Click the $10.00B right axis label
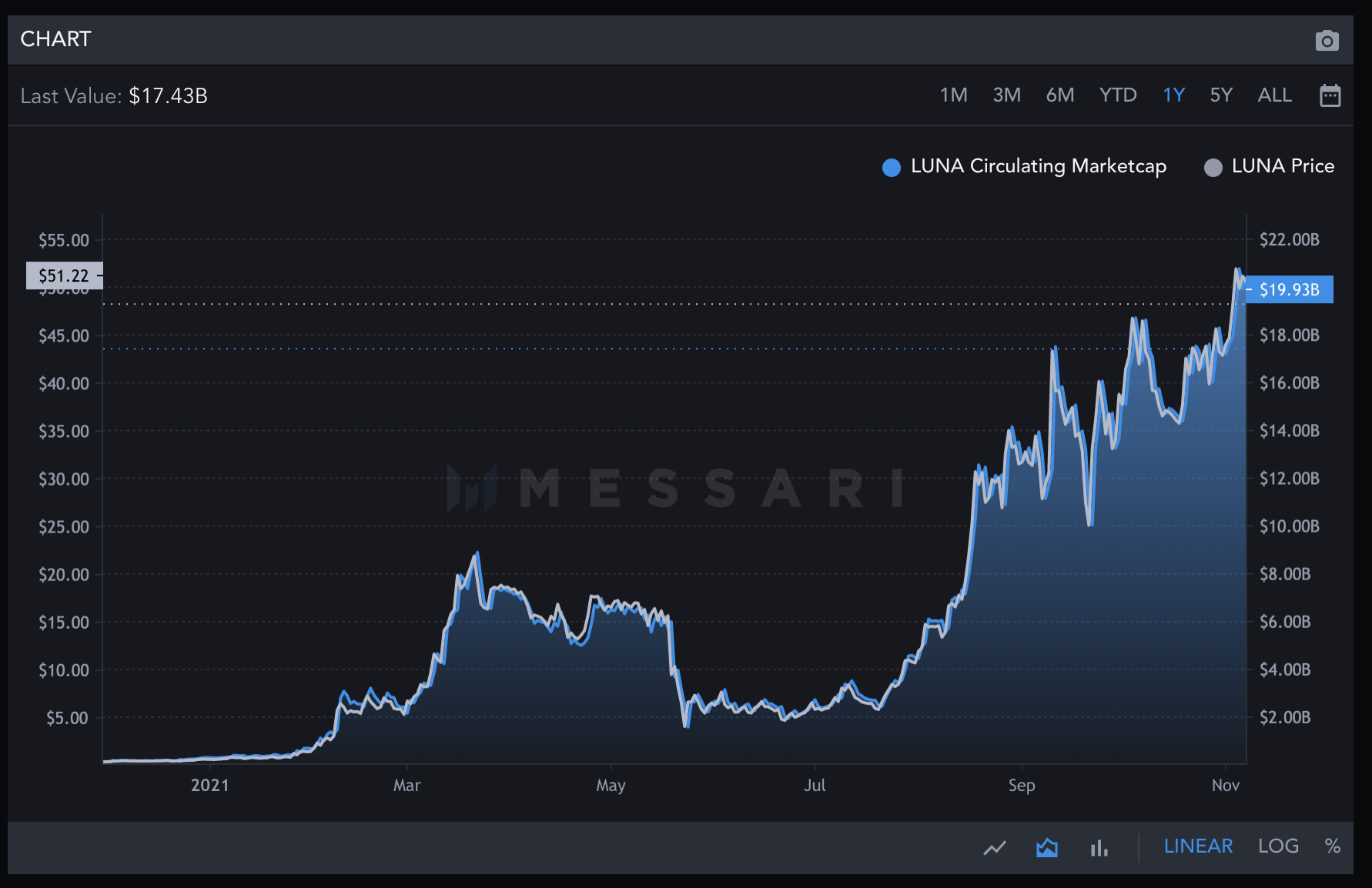Screen dimensions: 1372x888 point(1290,527)
